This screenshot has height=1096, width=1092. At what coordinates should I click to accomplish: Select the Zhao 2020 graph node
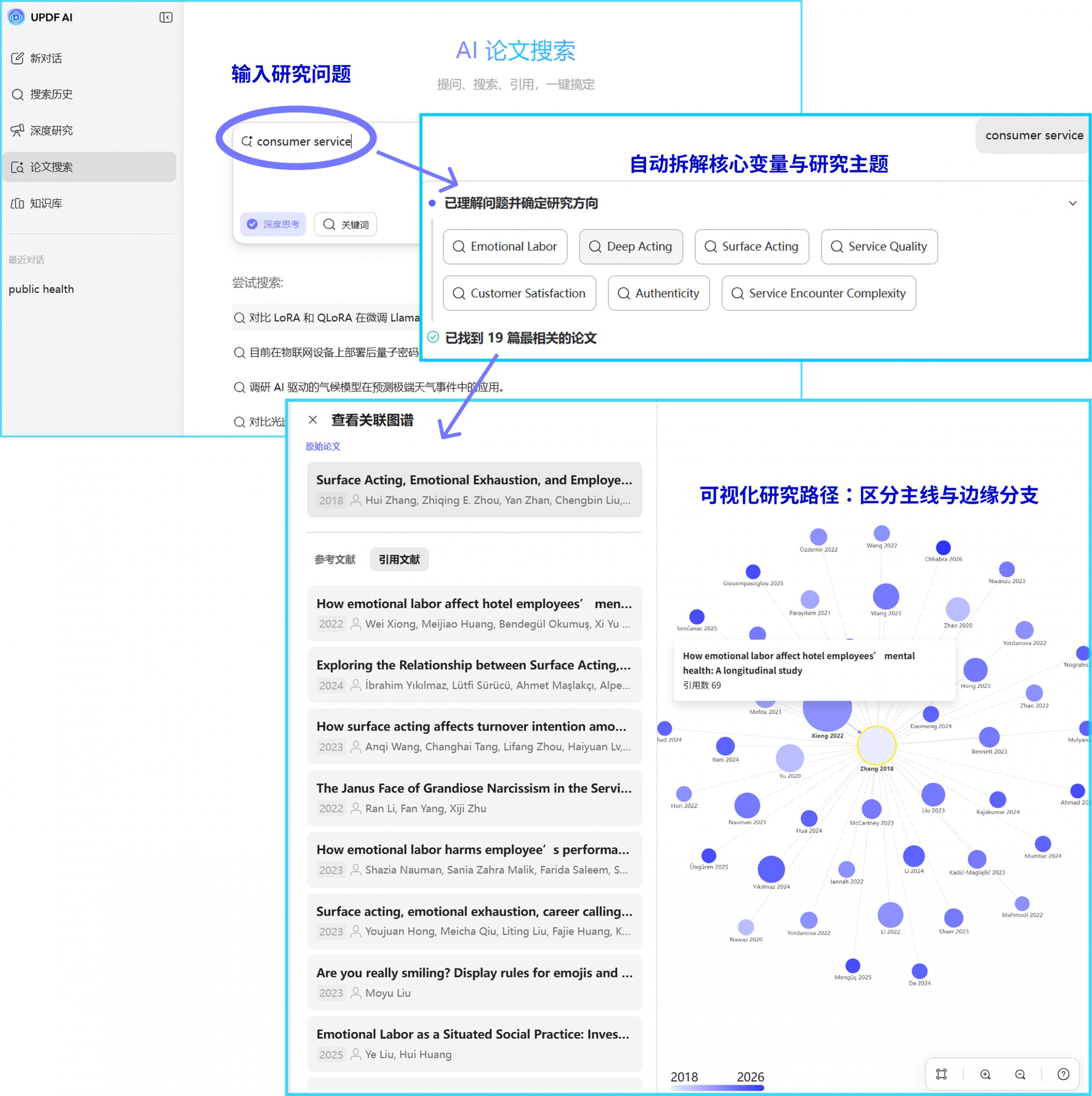pyautogui.click(x=958, y=609)
